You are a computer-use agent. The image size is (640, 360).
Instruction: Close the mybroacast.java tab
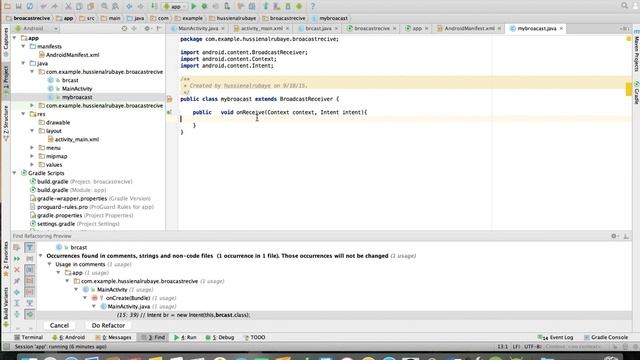(x=561, y=29)
